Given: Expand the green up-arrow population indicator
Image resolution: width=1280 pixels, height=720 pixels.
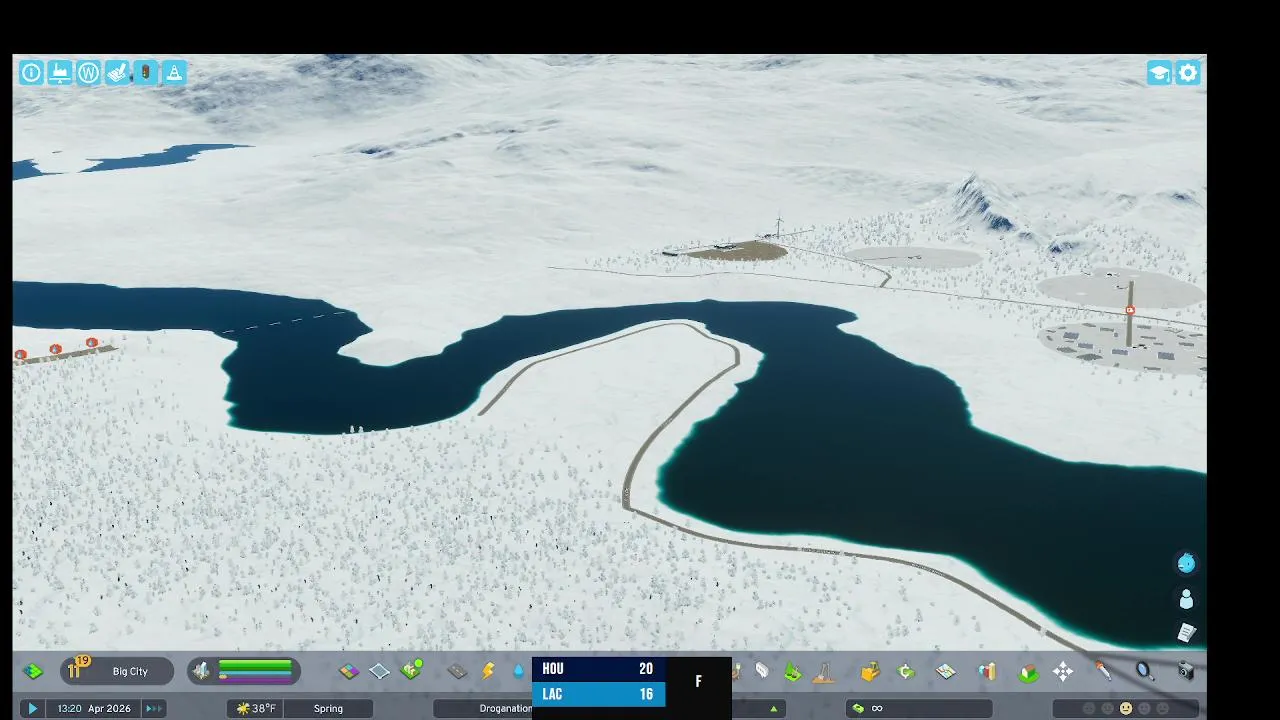Looking at the screenshot, I should click(x=773, y=708).
